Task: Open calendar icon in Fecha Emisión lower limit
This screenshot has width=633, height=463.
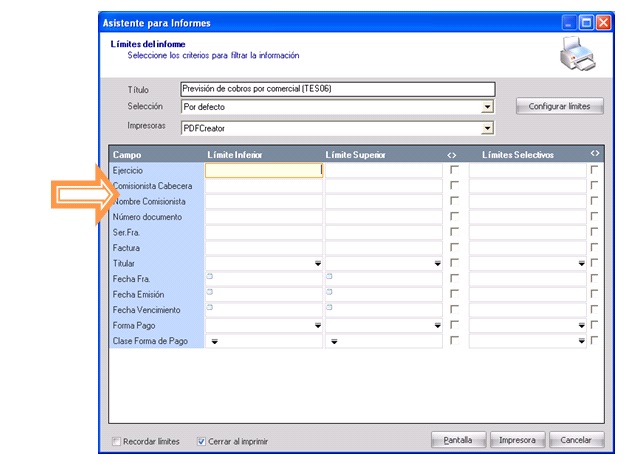Action: (x=210, y=292)
